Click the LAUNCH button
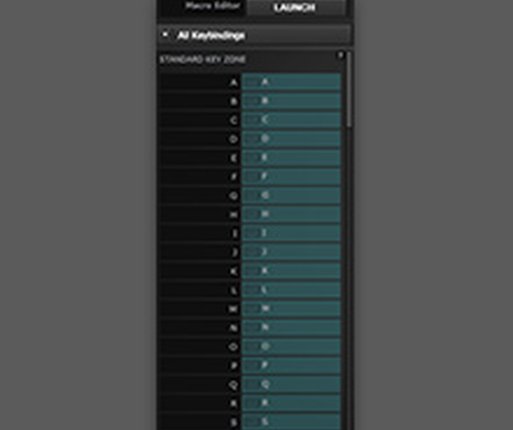The width and height of the screenshot is (513, 430). pyautogui.click(x=295, y=7)
